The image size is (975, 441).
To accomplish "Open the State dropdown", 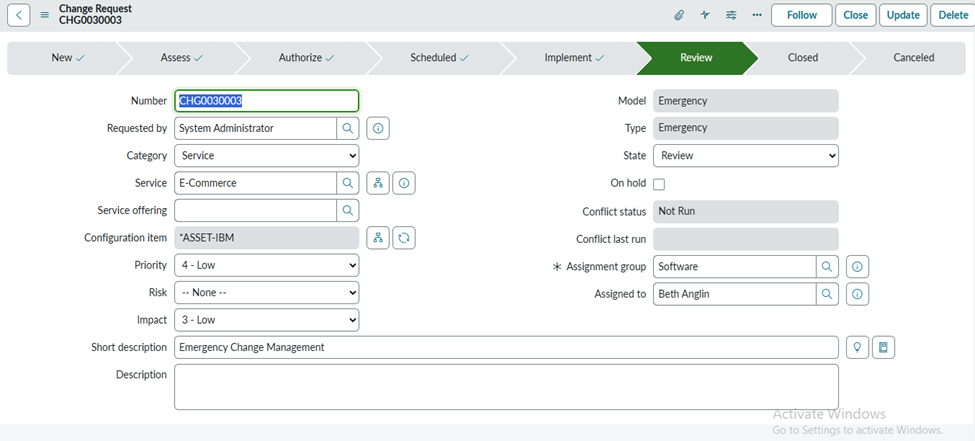I will click(x=745, y=156).
